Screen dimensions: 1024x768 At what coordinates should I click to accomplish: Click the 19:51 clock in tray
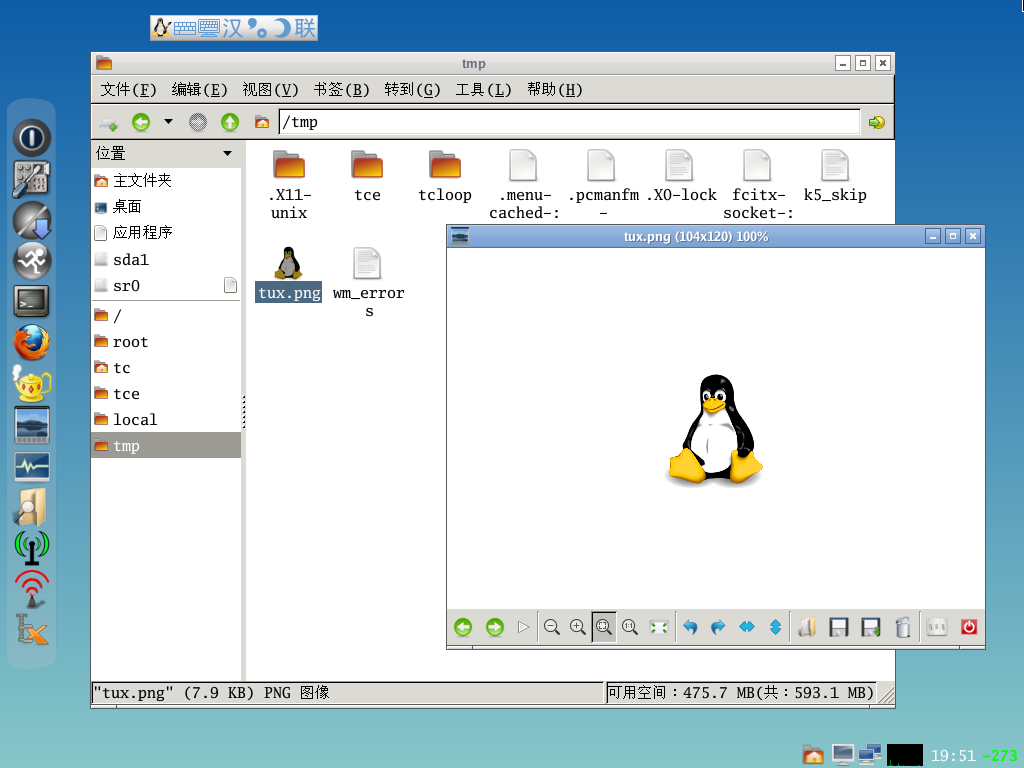coord(953,756)
